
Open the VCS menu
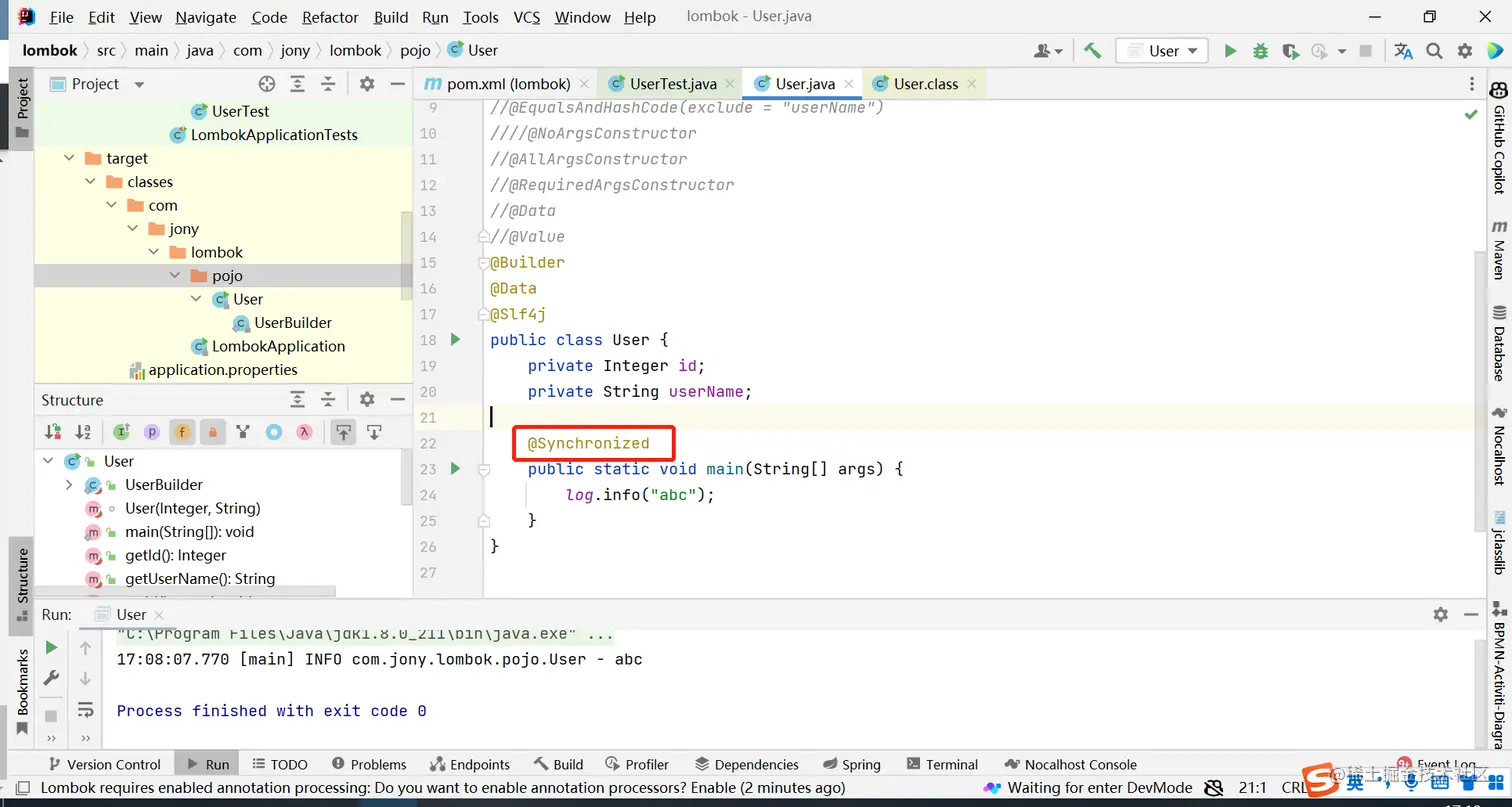pos(527,17)
